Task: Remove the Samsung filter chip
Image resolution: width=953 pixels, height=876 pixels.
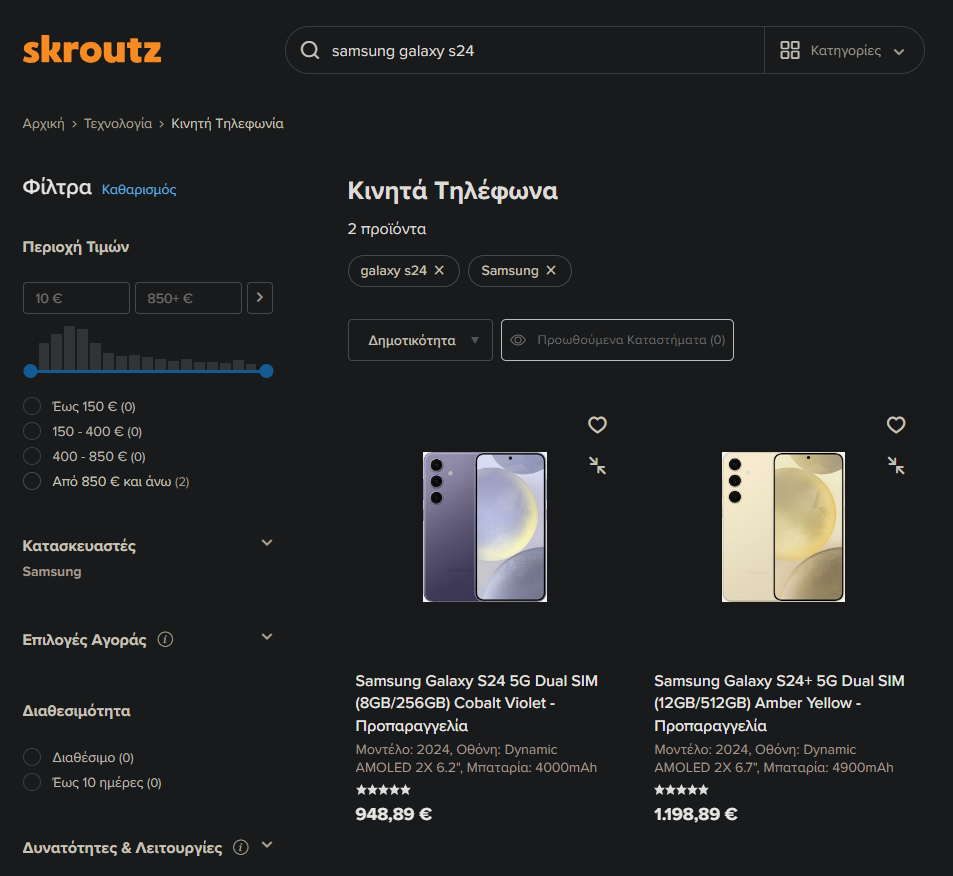Action: click(x=551, y=270)
